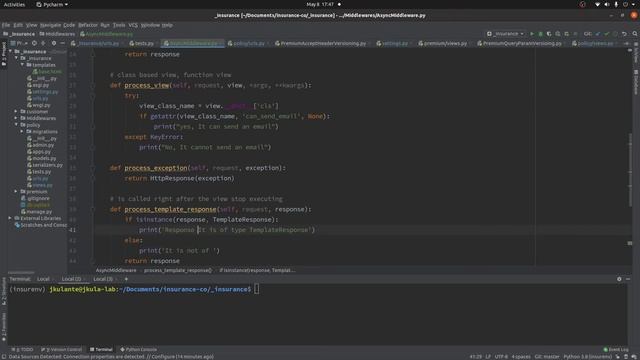Screen dimensions: 640x360
Task: Click the Git commit checkmark icon
Action: 607,34
